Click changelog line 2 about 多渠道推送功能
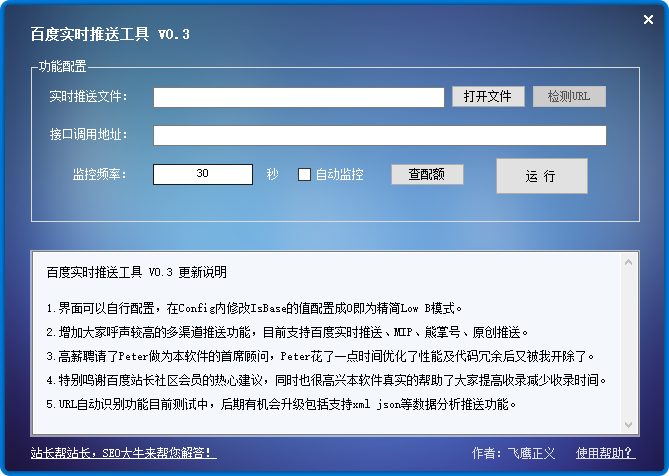Image resolution: width=669 pixels, height=476 pixels. (x=287, y=332)
